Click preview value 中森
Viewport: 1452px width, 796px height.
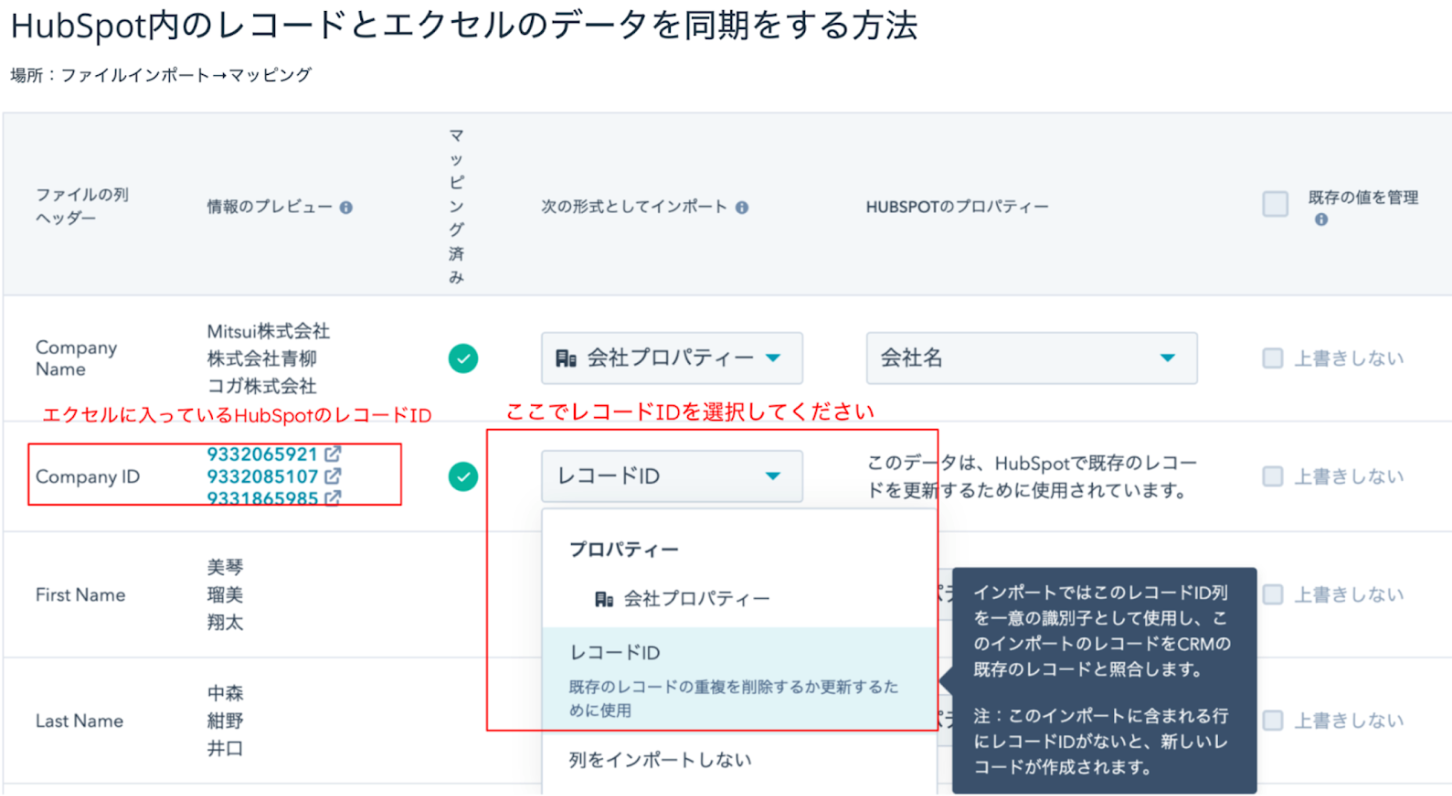225,693
